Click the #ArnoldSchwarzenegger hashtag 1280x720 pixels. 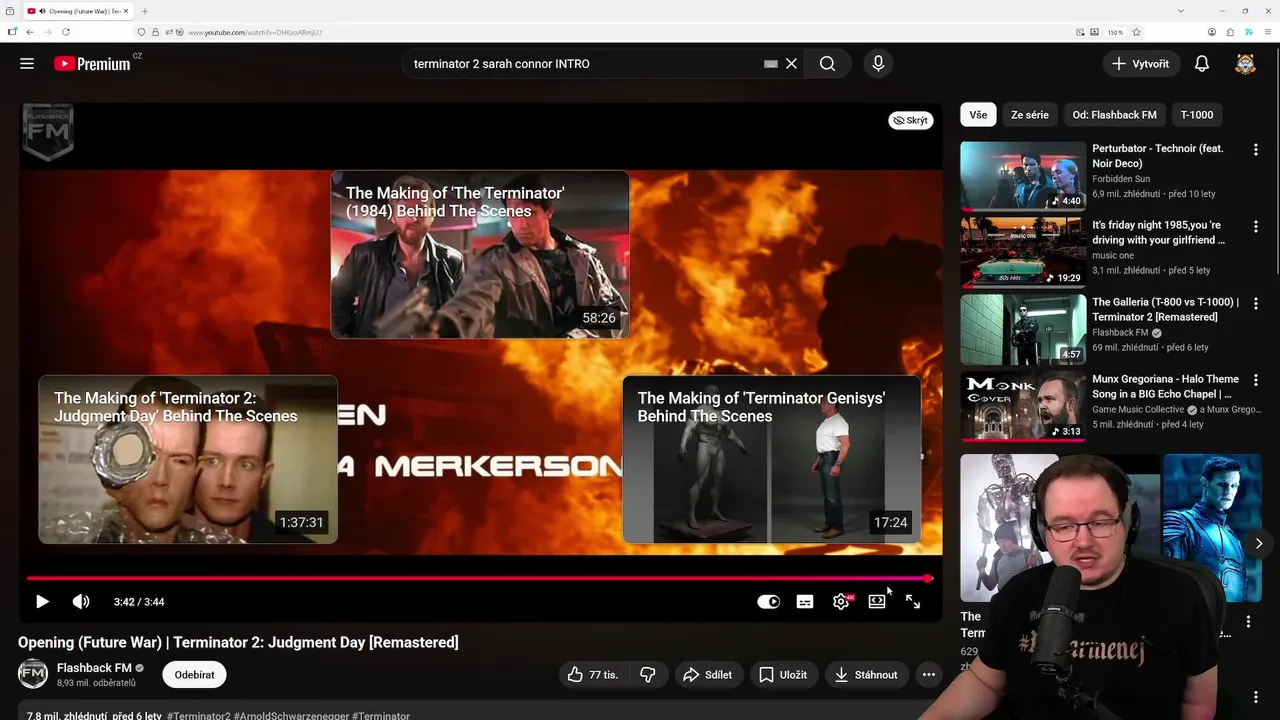click(x=291, y=716)
